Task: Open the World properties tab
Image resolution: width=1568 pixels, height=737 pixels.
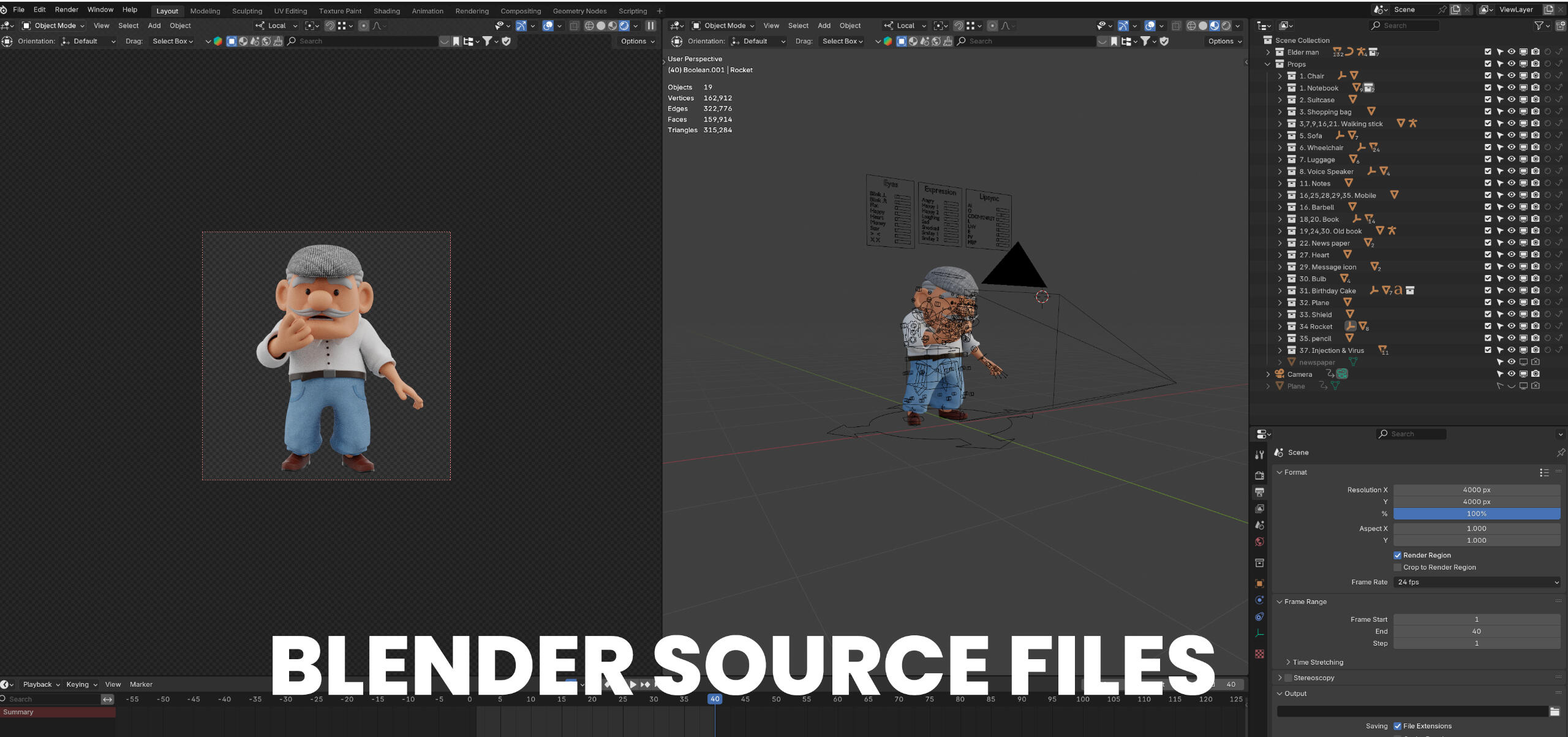Action: pos(1259,542)
